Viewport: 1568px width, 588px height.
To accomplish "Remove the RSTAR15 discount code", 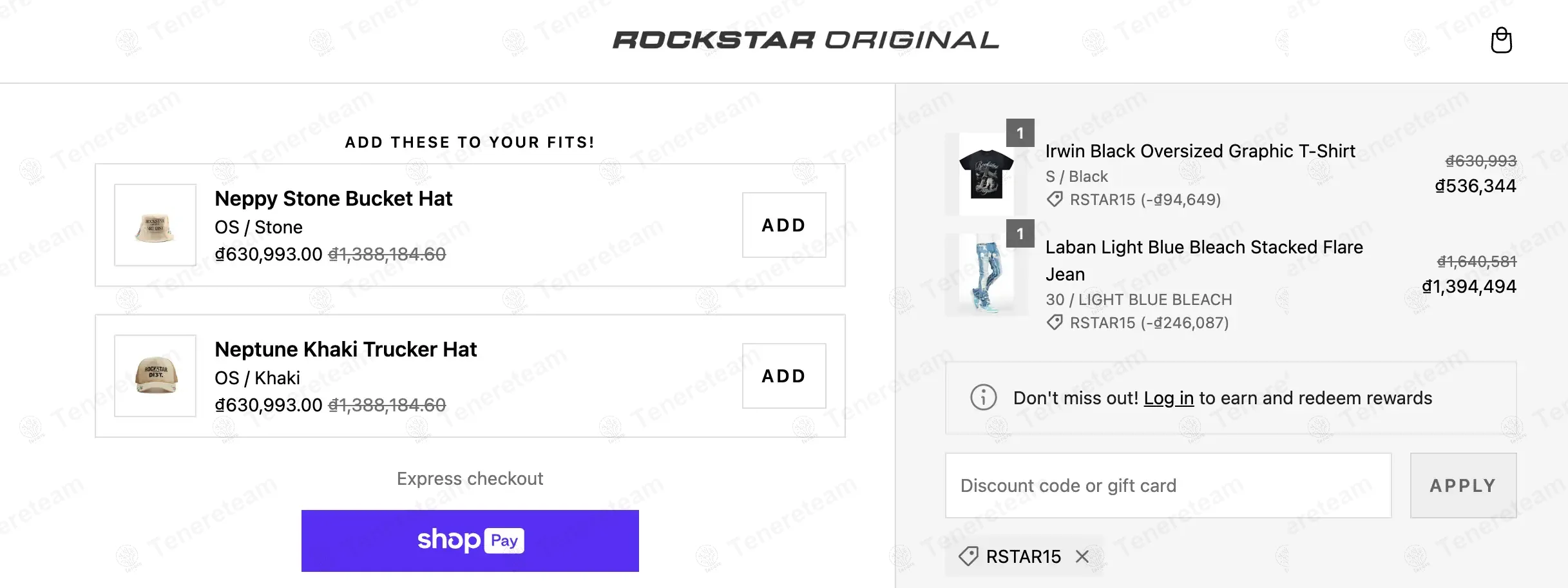I will click(1082, 556).
